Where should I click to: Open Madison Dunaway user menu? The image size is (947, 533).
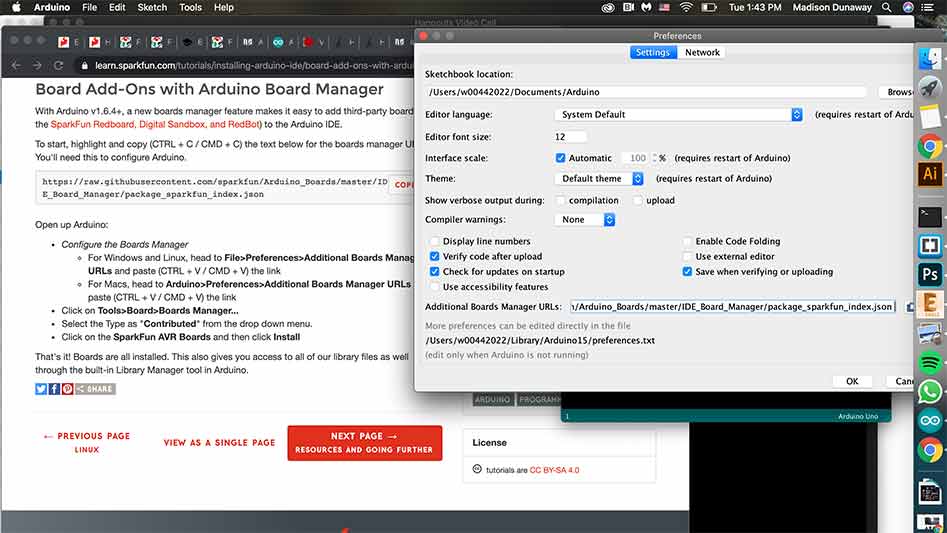pyautogui.click(x=832, y=7)
